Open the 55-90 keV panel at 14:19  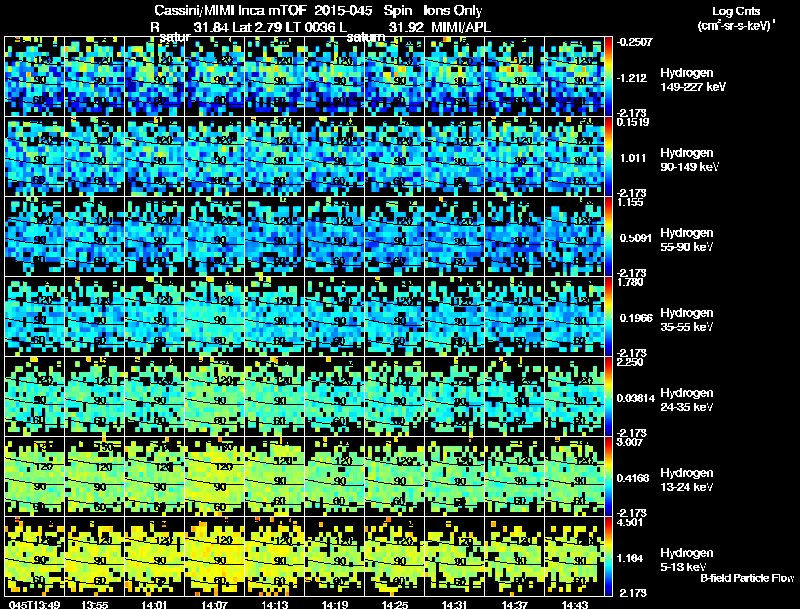click(335, 237)
